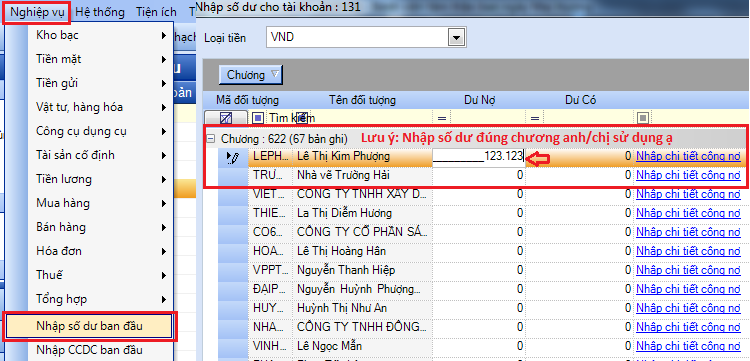The image size is (750, 361).
Task: Expand the Tiền mặt submenu
Action: [164, 59]
